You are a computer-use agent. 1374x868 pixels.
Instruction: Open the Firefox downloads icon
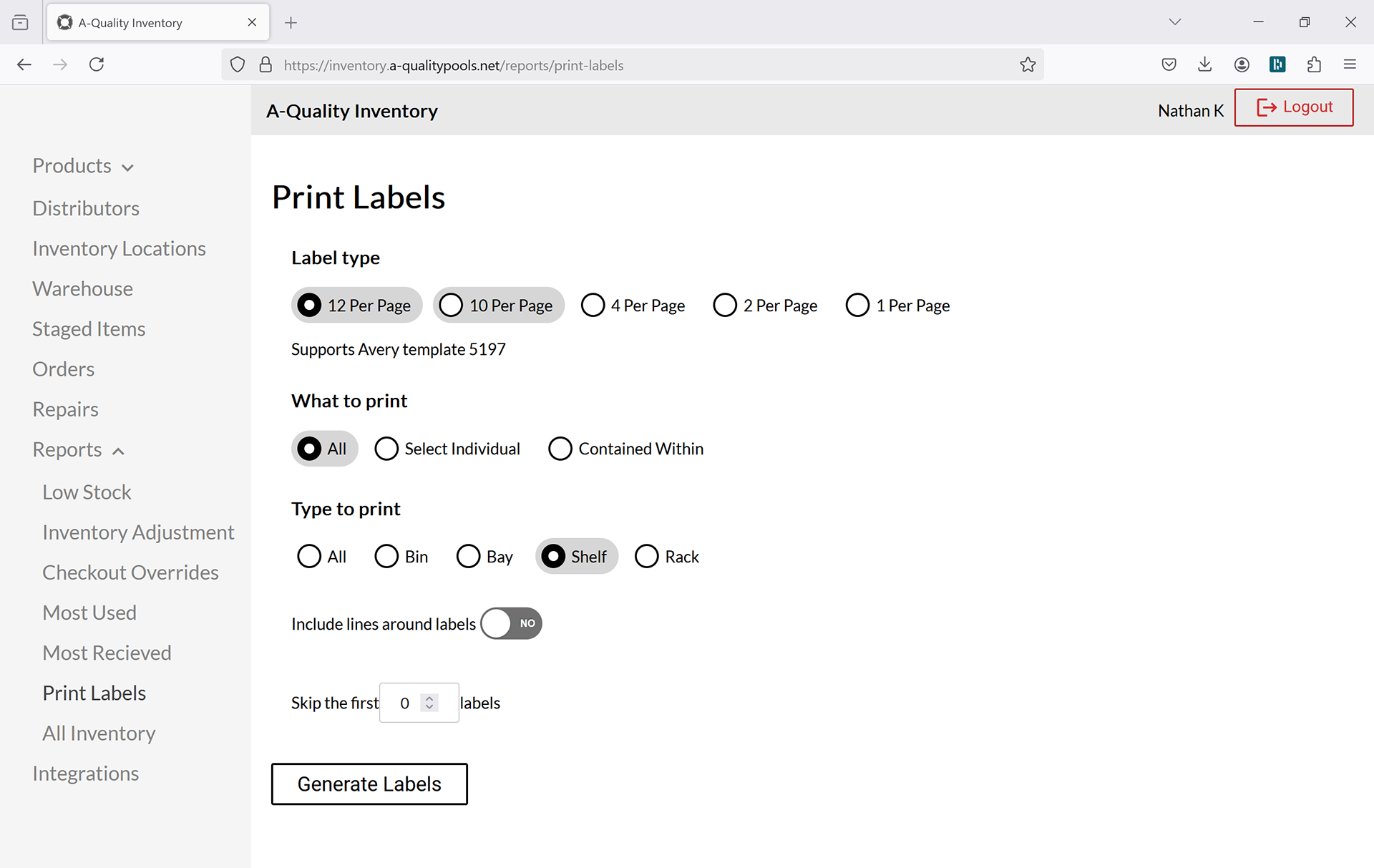coord(1204,64)
